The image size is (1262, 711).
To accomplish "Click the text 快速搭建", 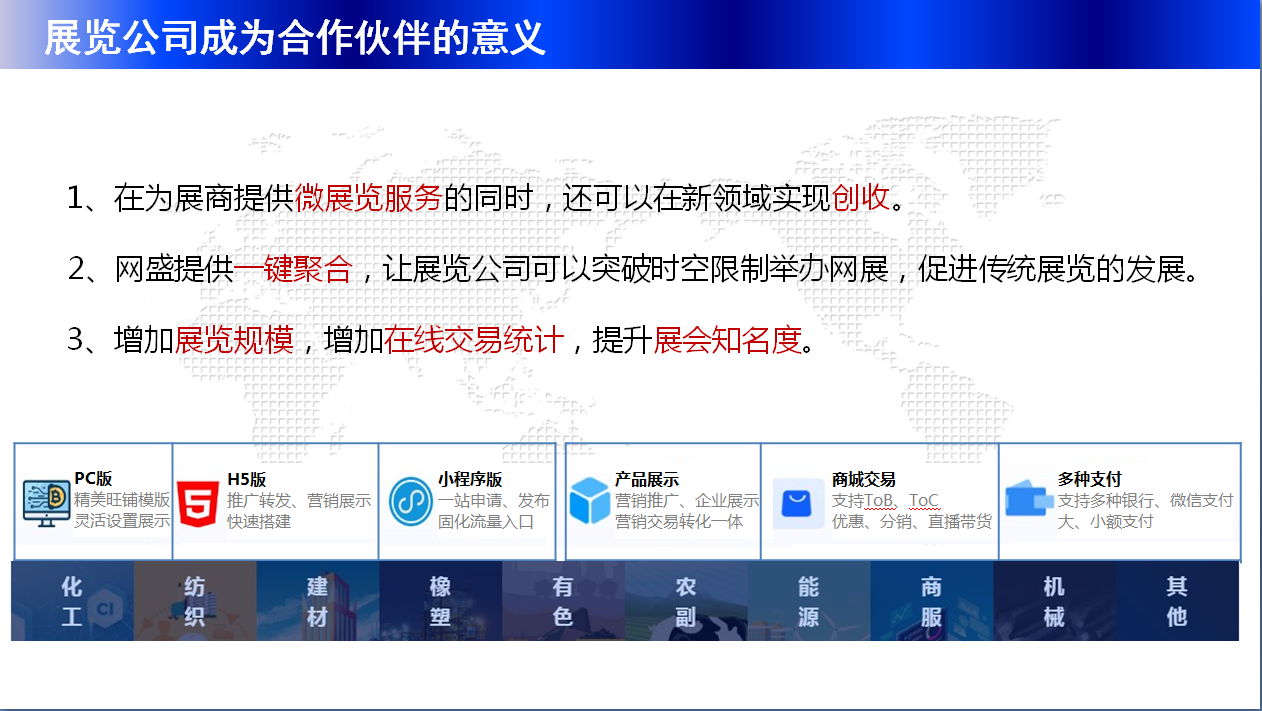I will click(259, 521).
